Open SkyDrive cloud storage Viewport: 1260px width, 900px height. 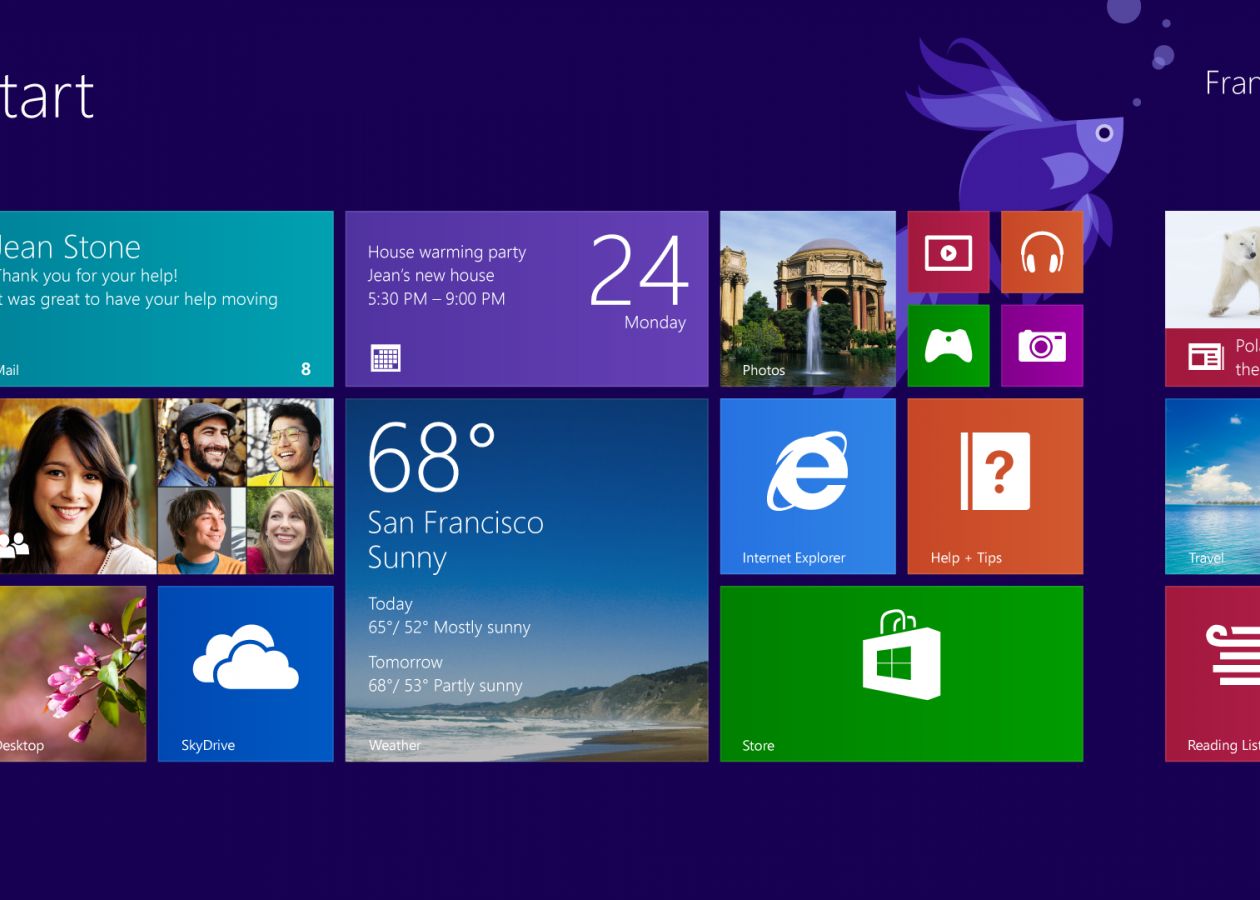click(x=245, y=673)
